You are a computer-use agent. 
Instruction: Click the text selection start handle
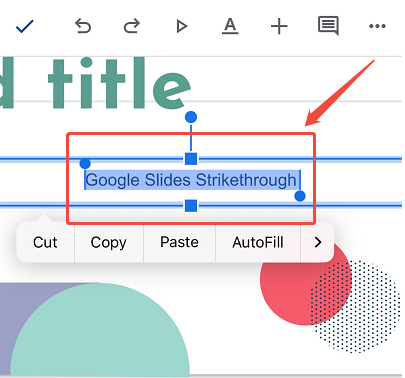[x=85, y=163]
